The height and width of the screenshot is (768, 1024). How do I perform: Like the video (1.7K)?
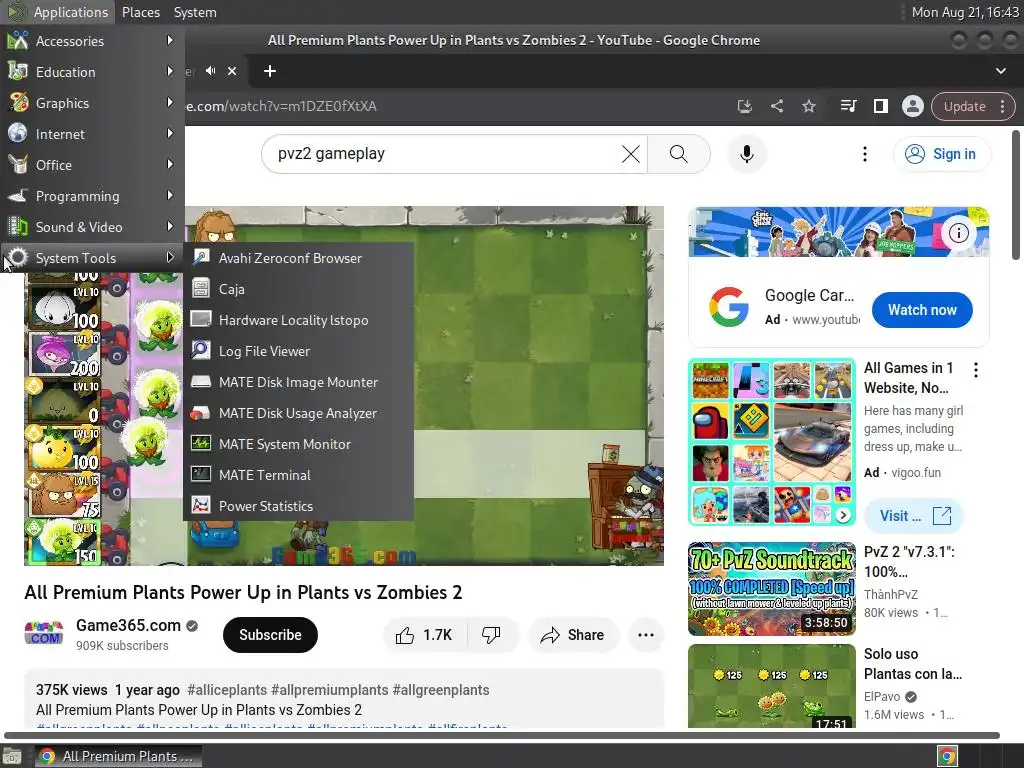424,635
